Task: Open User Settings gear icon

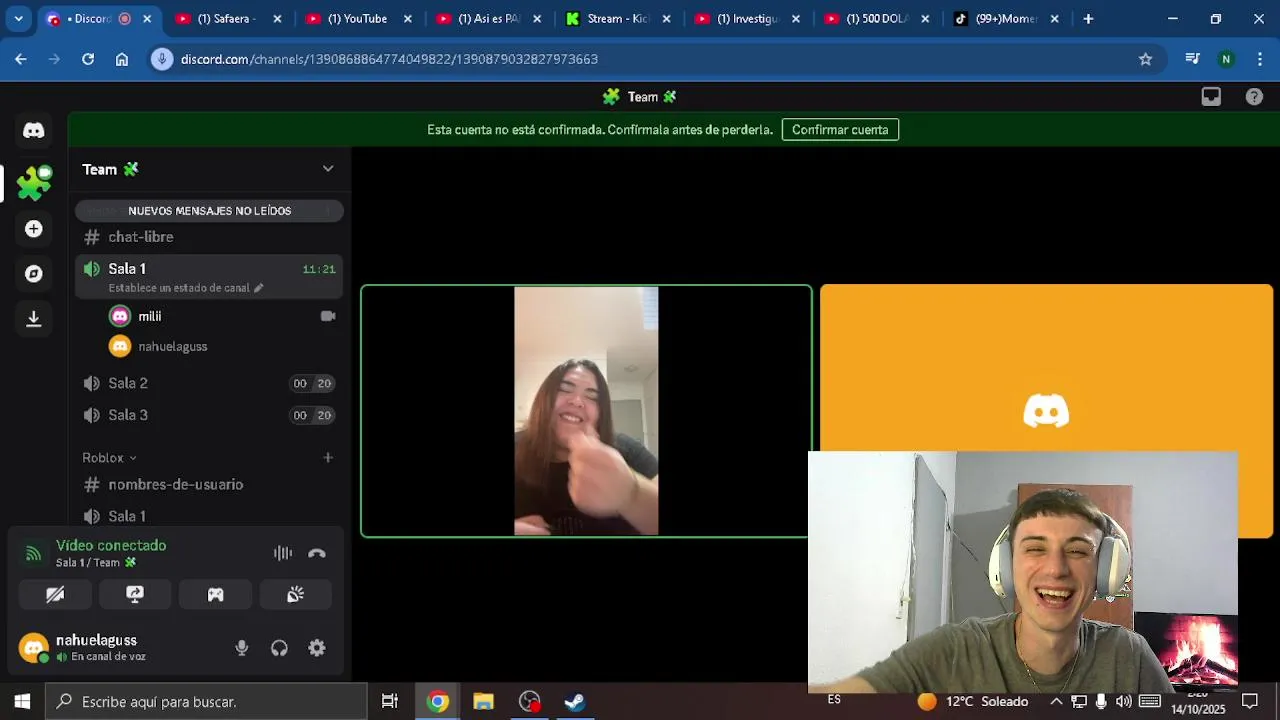Action: click(x=317, y=648)
